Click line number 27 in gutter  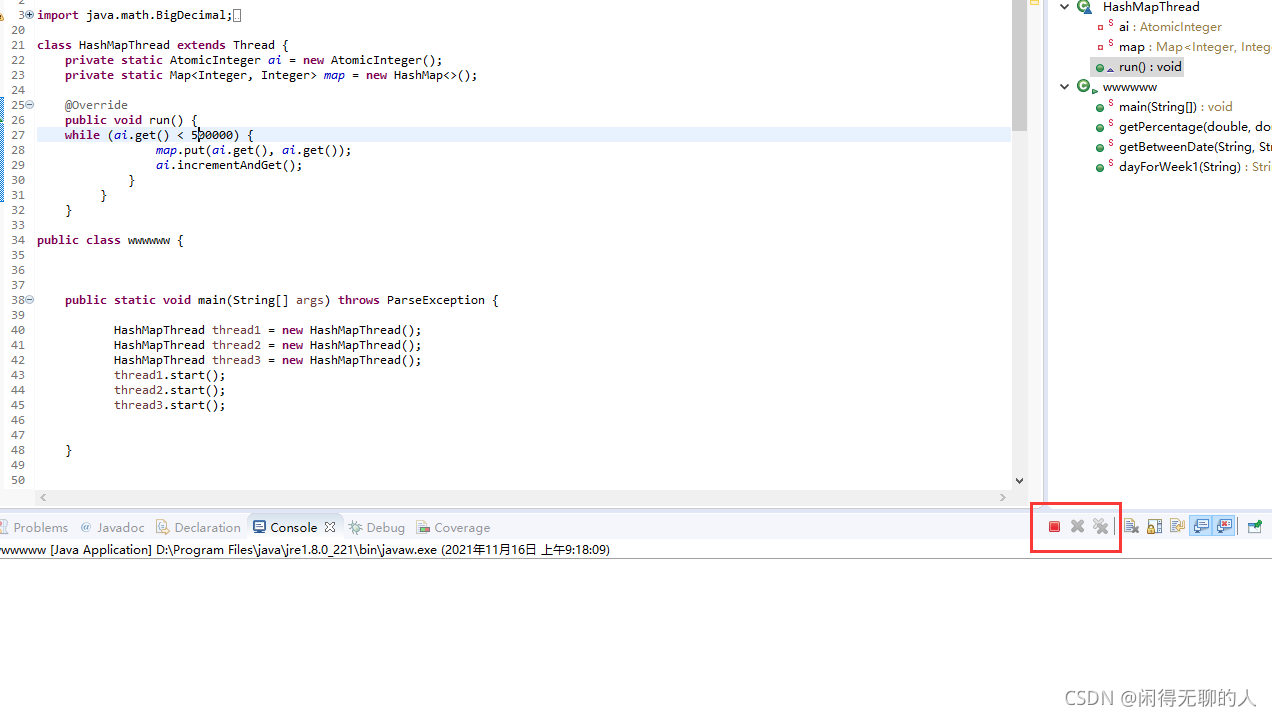(18, 135)
